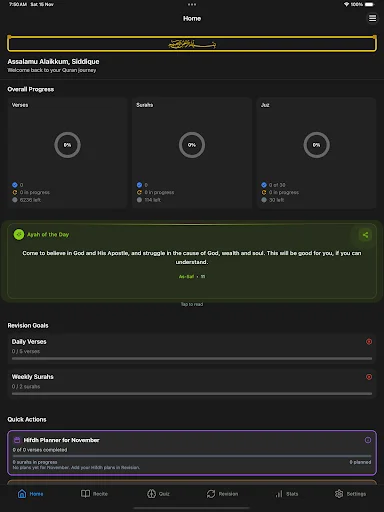Remove the Weekly Surahs goal
This screenshot has height=512, width=384.
coord(369,377)
